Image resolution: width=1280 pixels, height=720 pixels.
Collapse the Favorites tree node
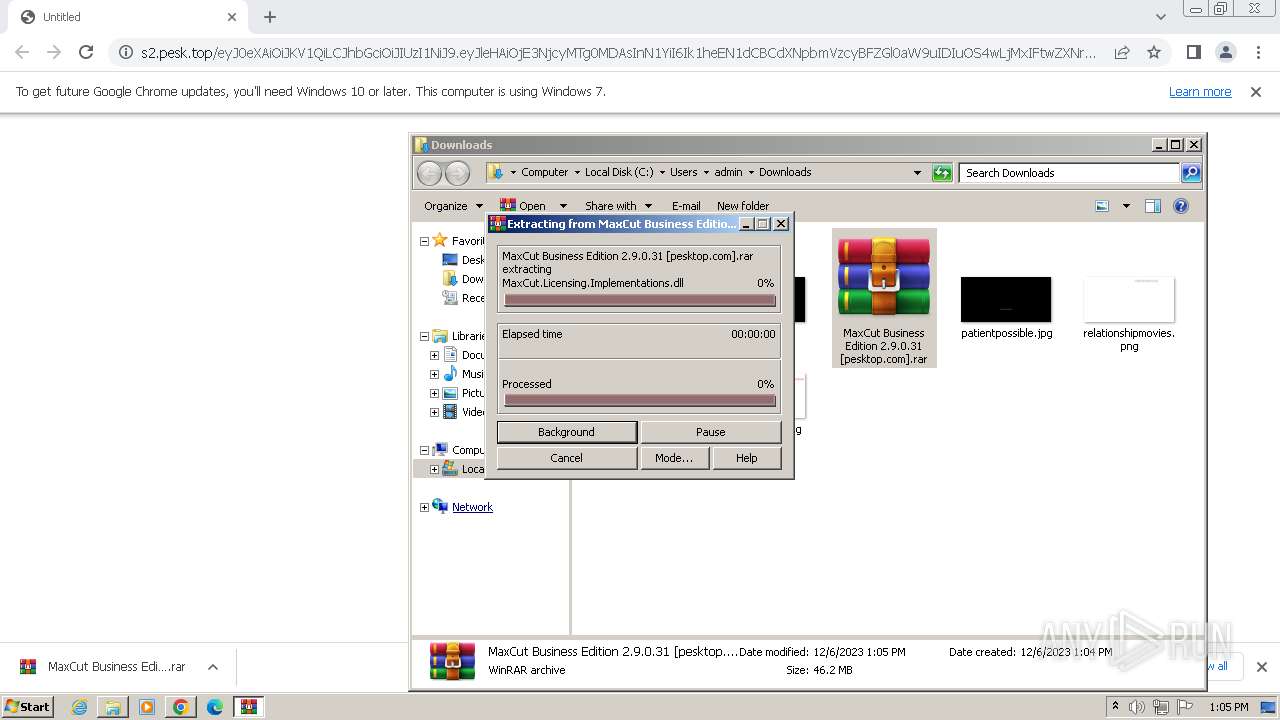(424, 241)
